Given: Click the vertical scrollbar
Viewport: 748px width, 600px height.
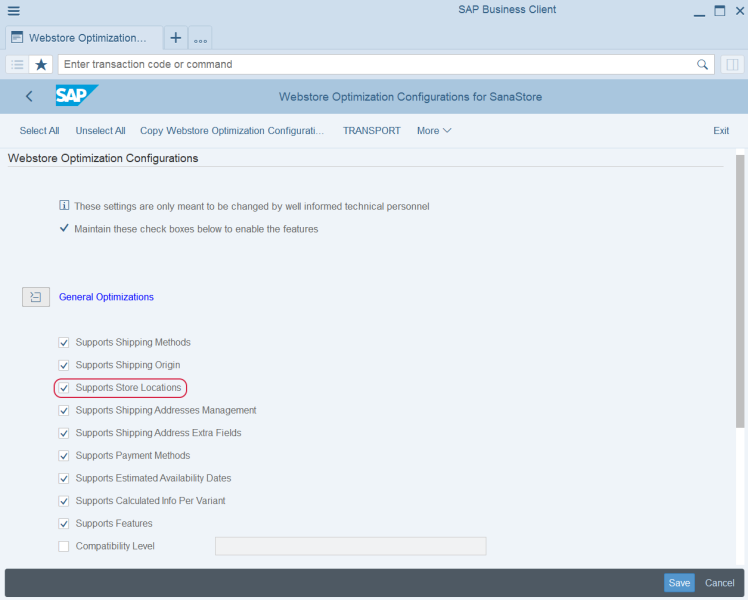Looking at the screenshot, I should (740, 290).
